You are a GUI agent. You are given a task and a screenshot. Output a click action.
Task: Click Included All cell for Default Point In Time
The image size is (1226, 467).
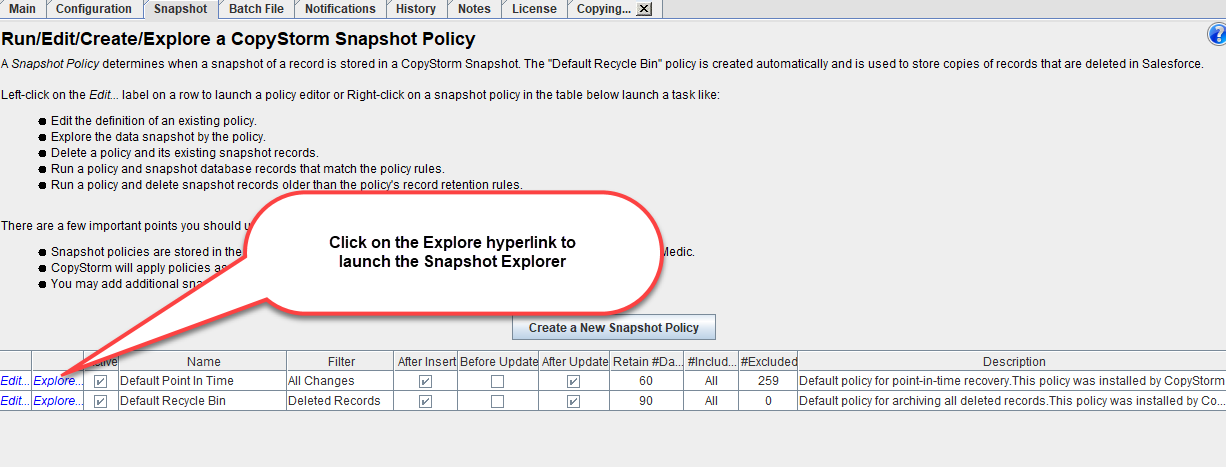click(x=711, y=381)
